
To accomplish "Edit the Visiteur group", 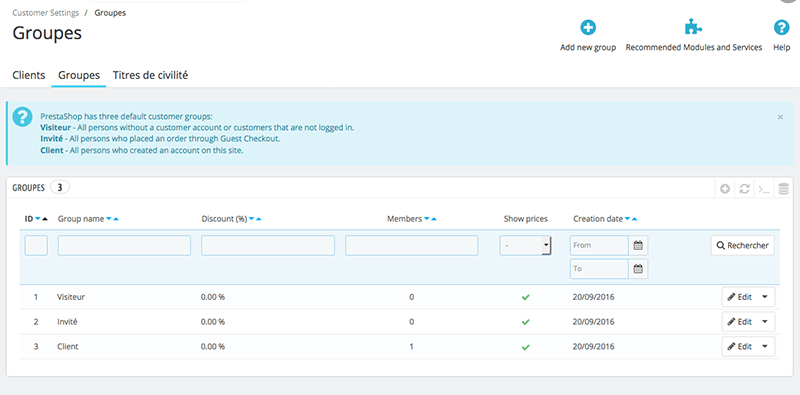I will (740, 297).
